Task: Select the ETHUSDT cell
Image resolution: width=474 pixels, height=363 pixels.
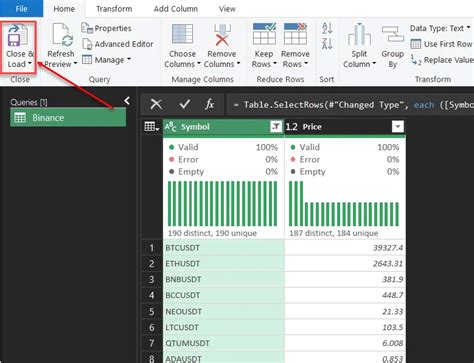Action: (223, 263)
